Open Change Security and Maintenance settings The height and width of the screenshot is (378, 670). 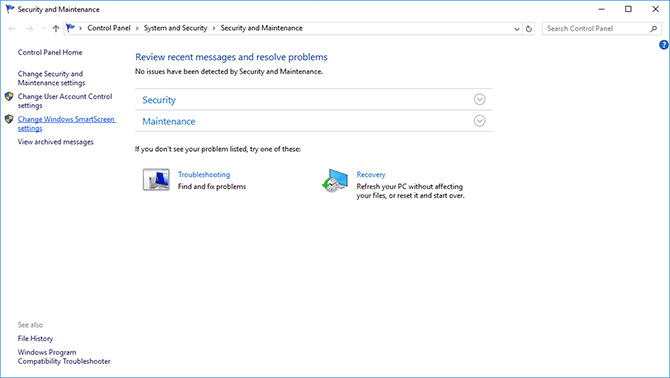pyautogui.click(x=51, y=78)
